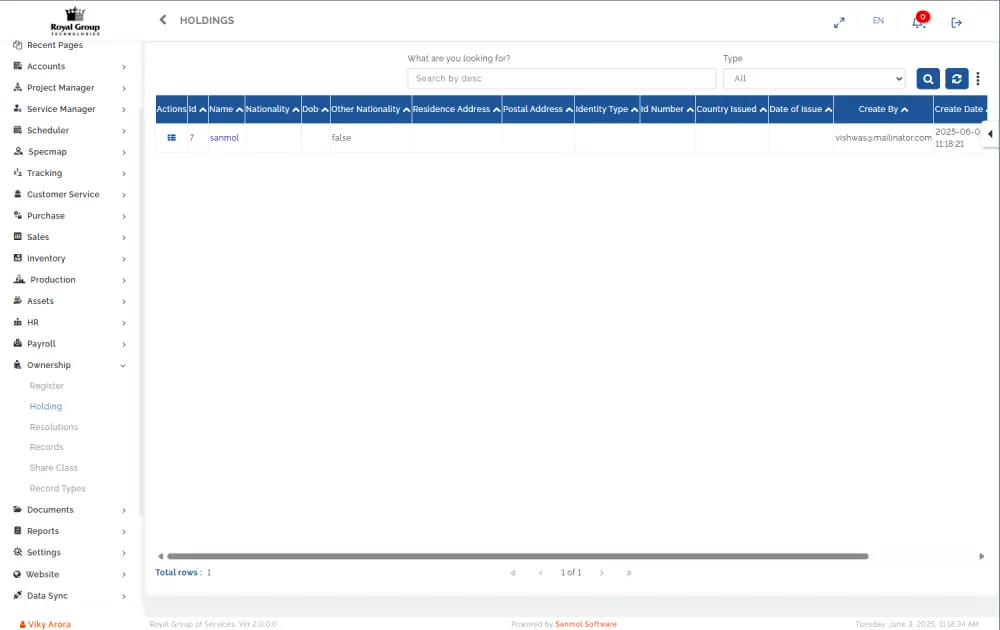1000x630 pixels.
Task: Switch language using EN button
Action: pos(878,21)
